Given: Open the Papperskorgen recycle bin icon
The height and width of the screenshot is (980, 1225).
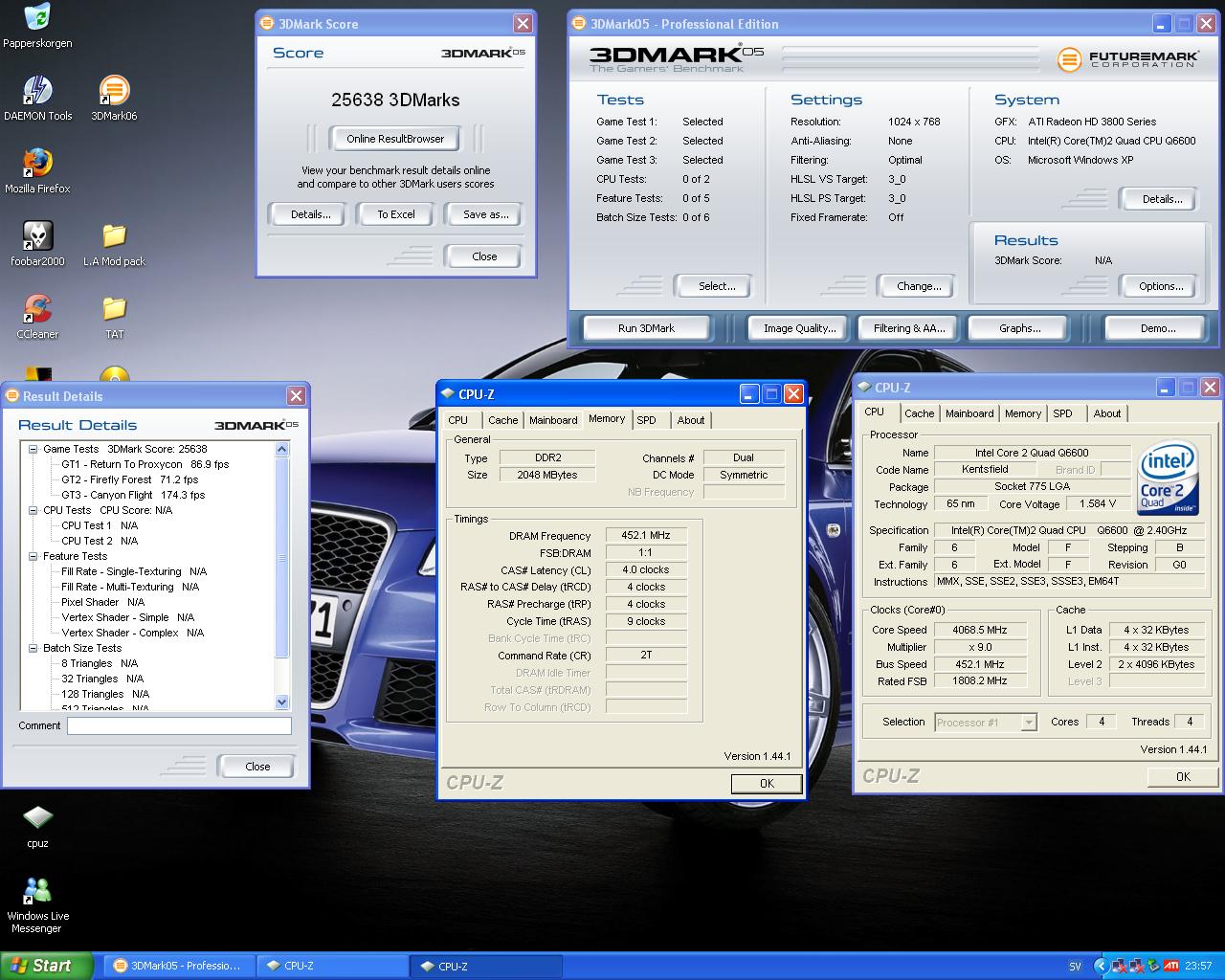Looking at the screenshot, I should [37, 25].
